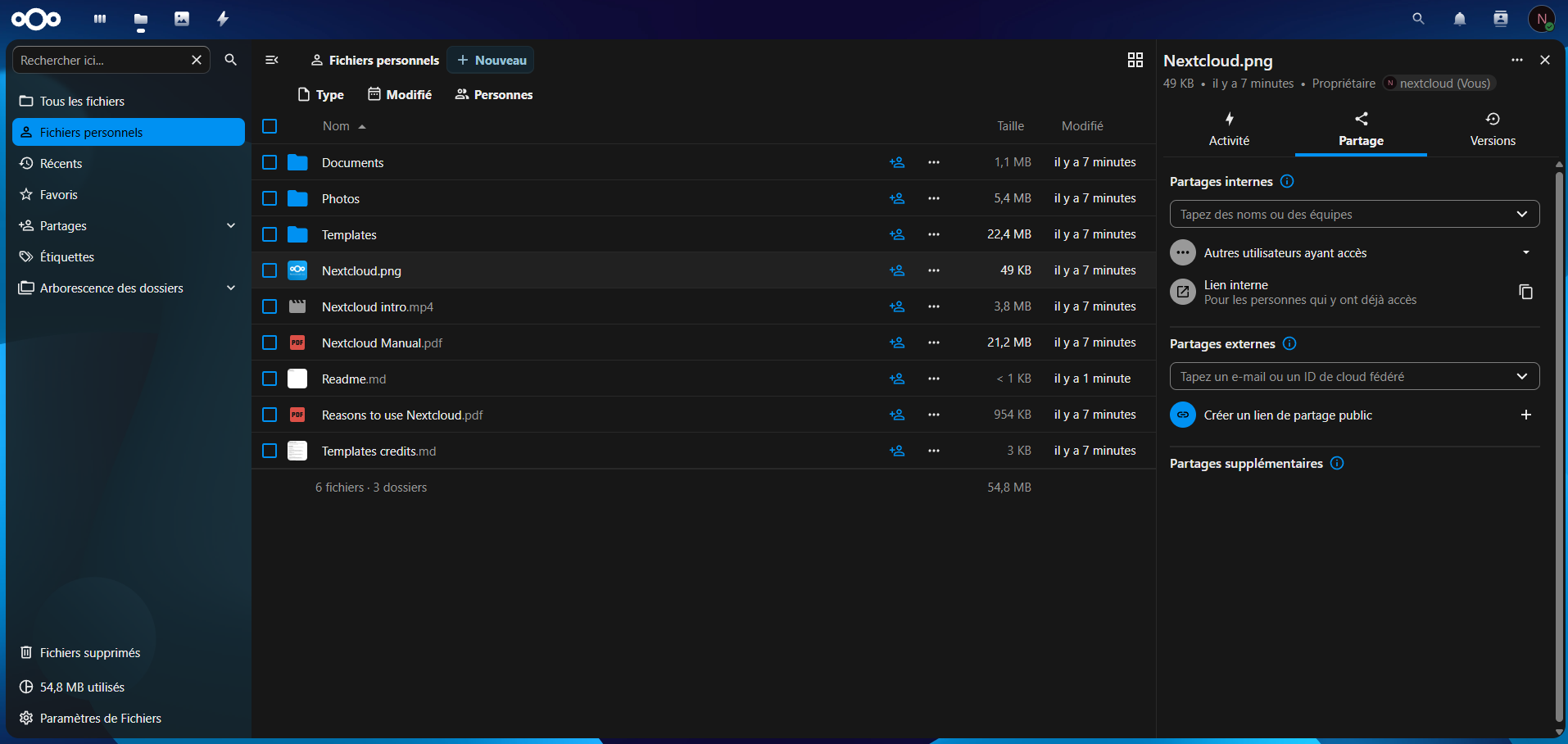Click share icon for Photos folder
The image size is (1568, 744).
(x=897, y=198)
